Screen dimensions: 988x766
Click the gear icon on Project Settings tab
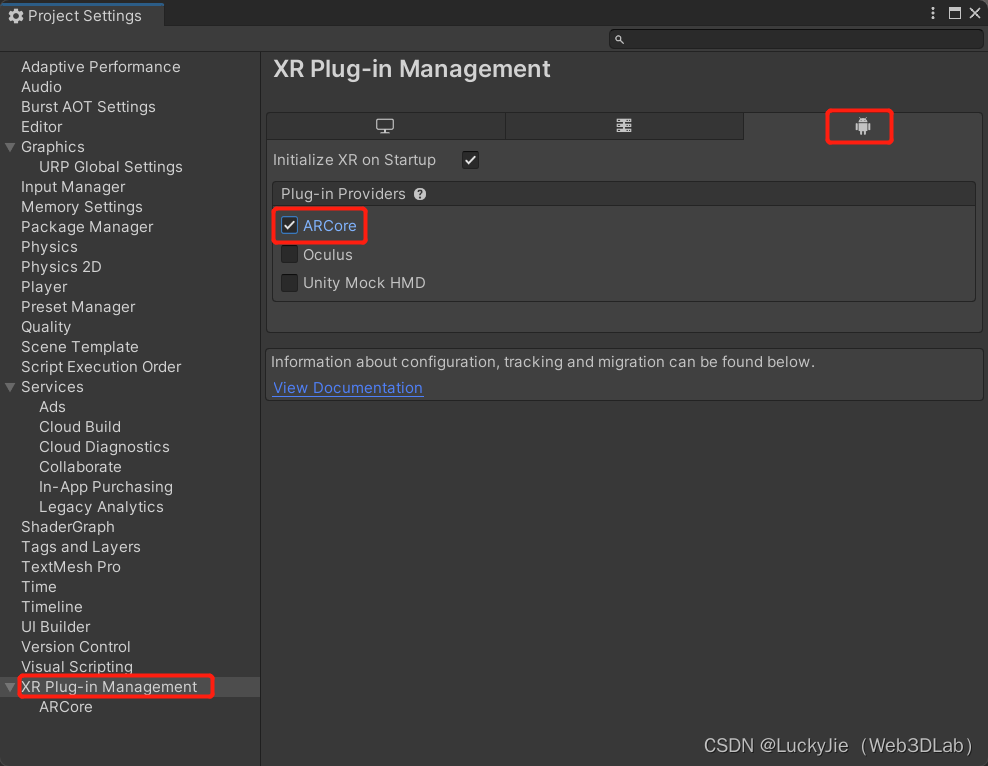[16, 16]
